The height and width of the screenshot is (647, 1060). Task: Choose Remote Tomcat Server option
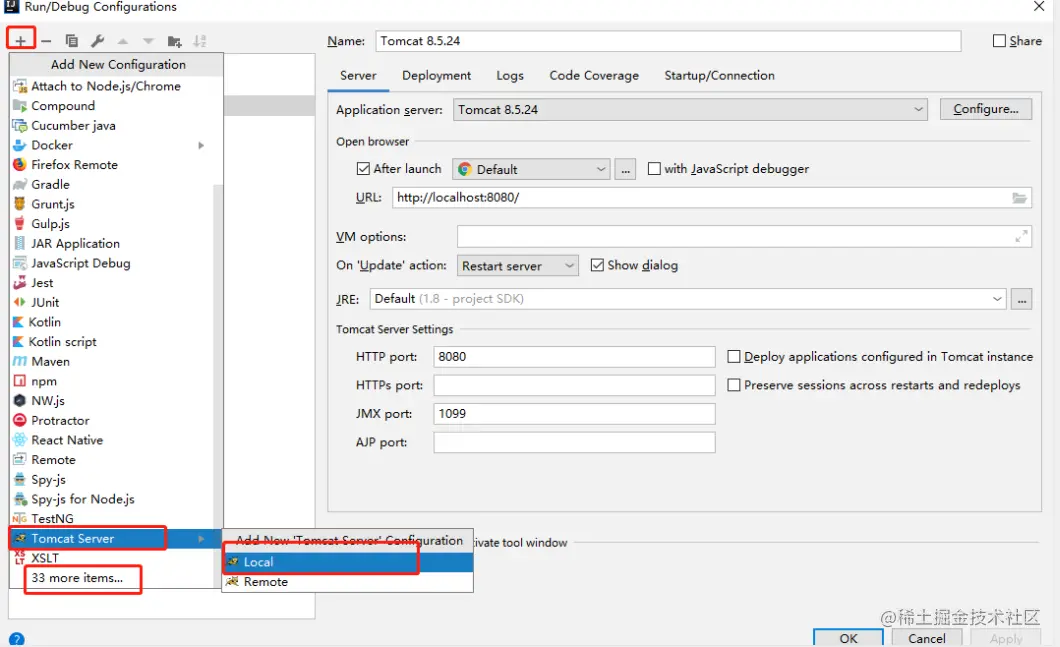tap(347, 581)
